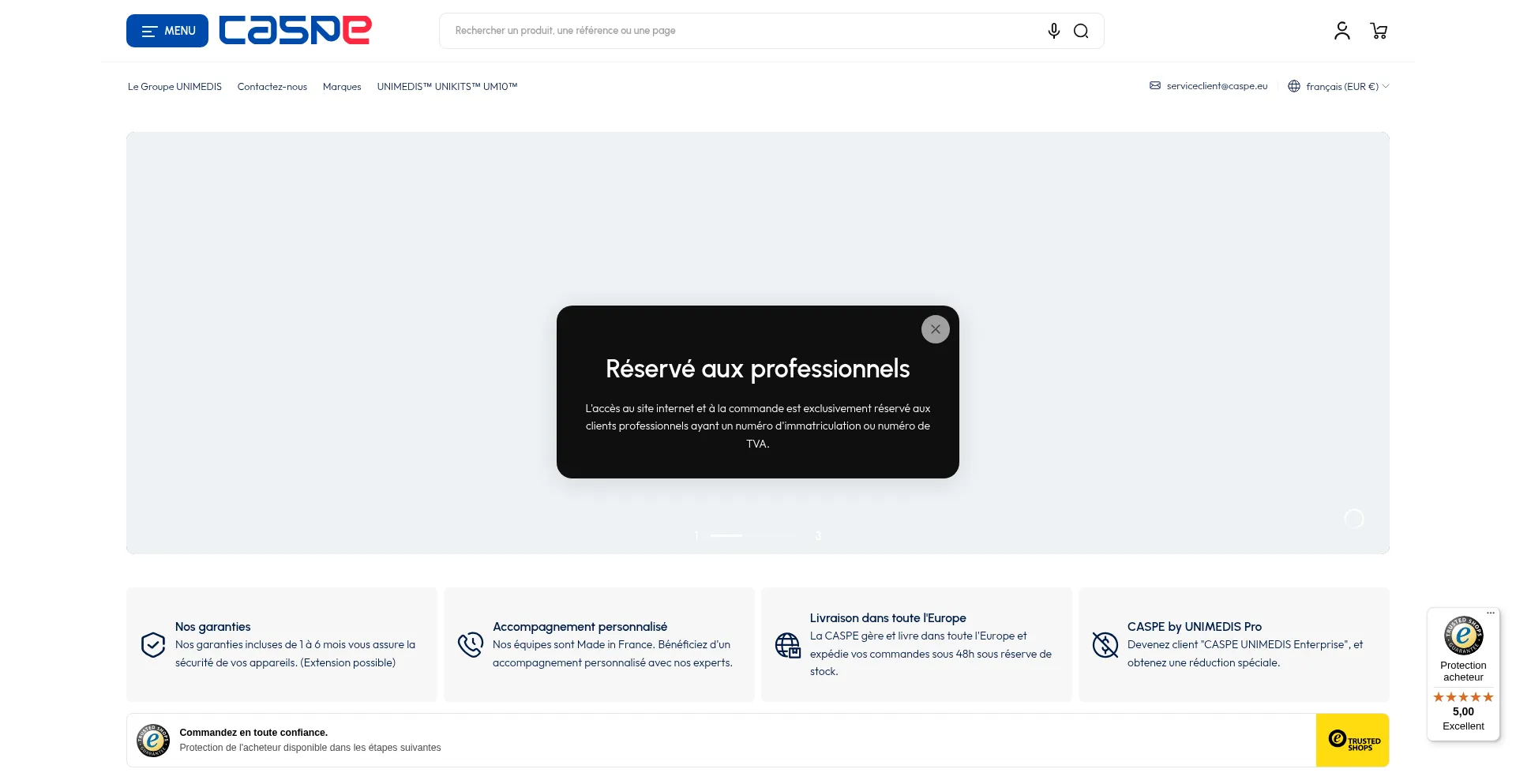Open Contactez-nous link
The width and height of the screenshot is (1516, 784).
tap(272, 87)
